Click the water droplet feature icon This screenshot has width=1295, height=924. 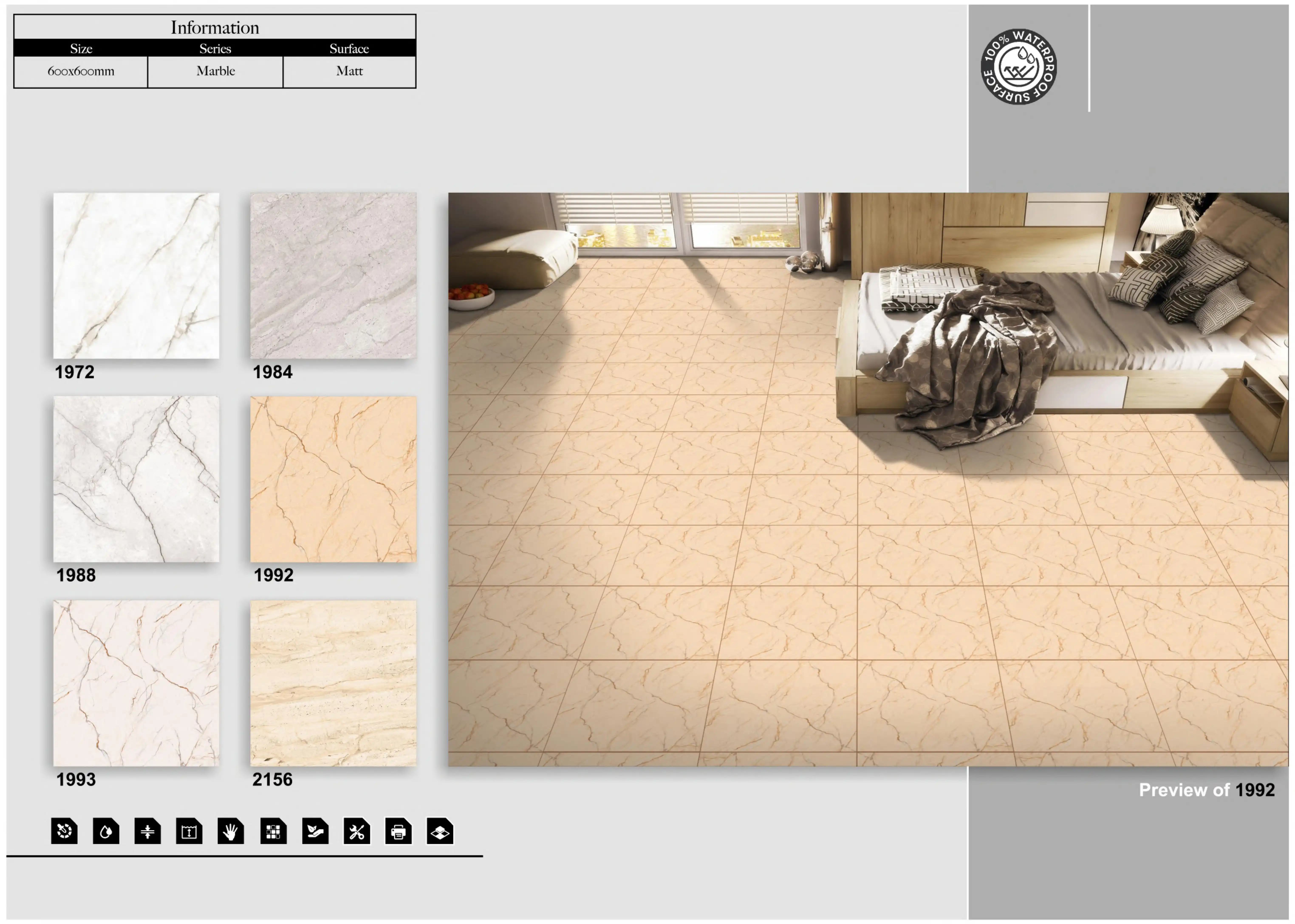click(x=106, y=831)
